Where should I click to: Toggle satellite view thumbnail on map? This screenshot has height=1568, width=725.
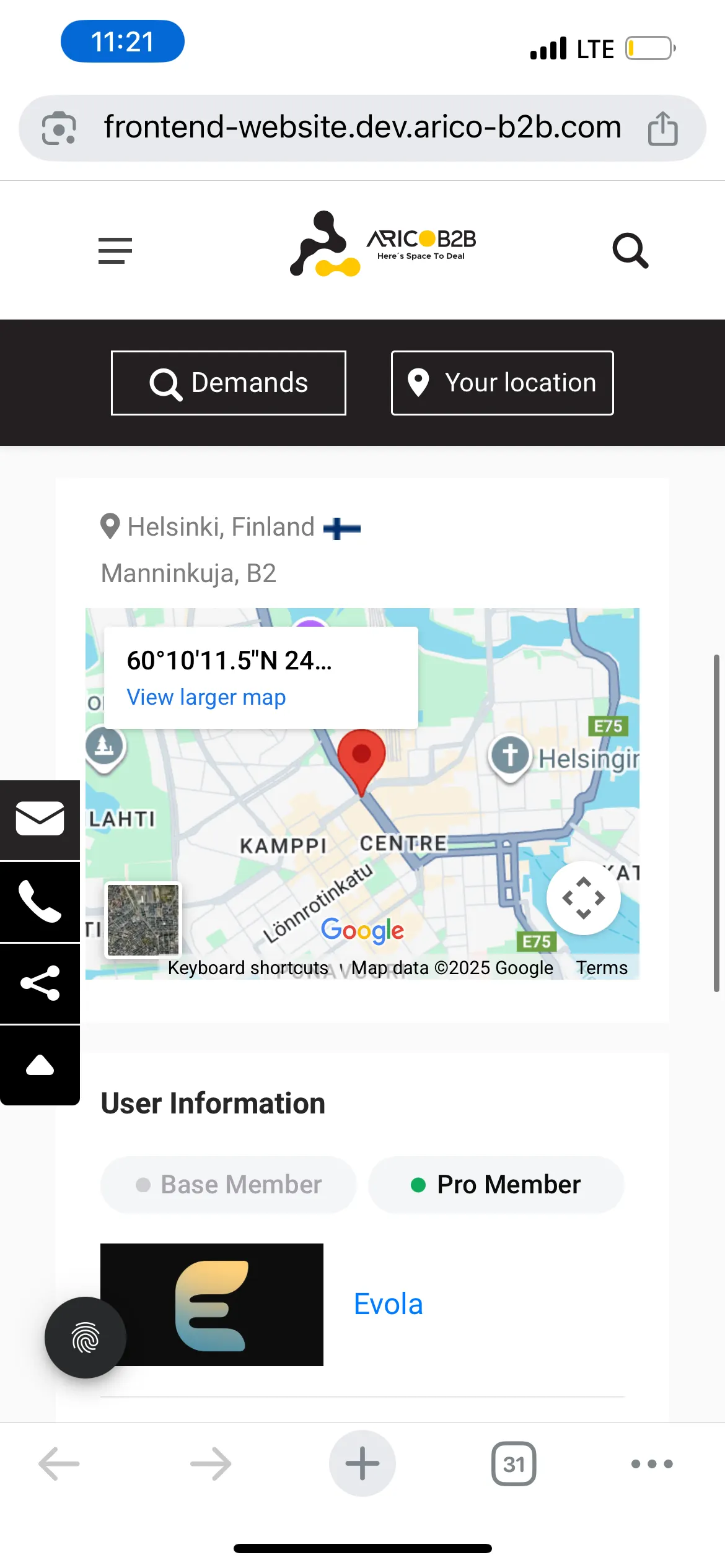[143, 920]
